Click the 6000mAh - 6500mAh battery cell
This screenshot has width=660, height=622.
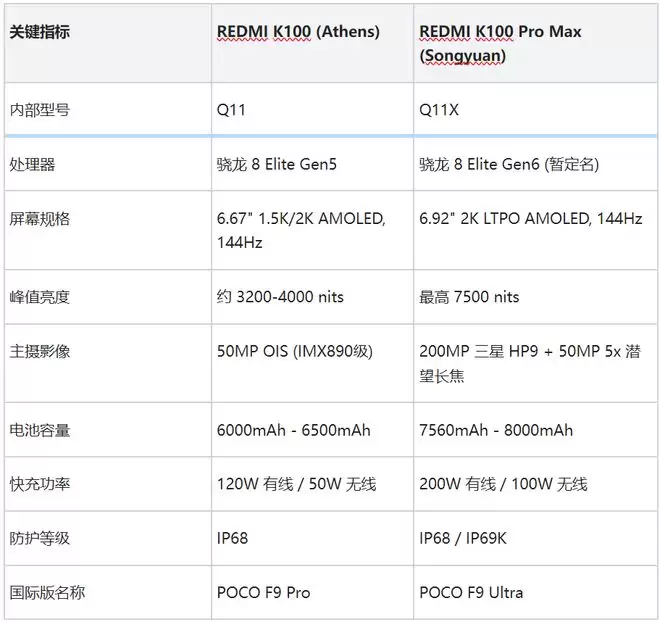pos(293,430)
